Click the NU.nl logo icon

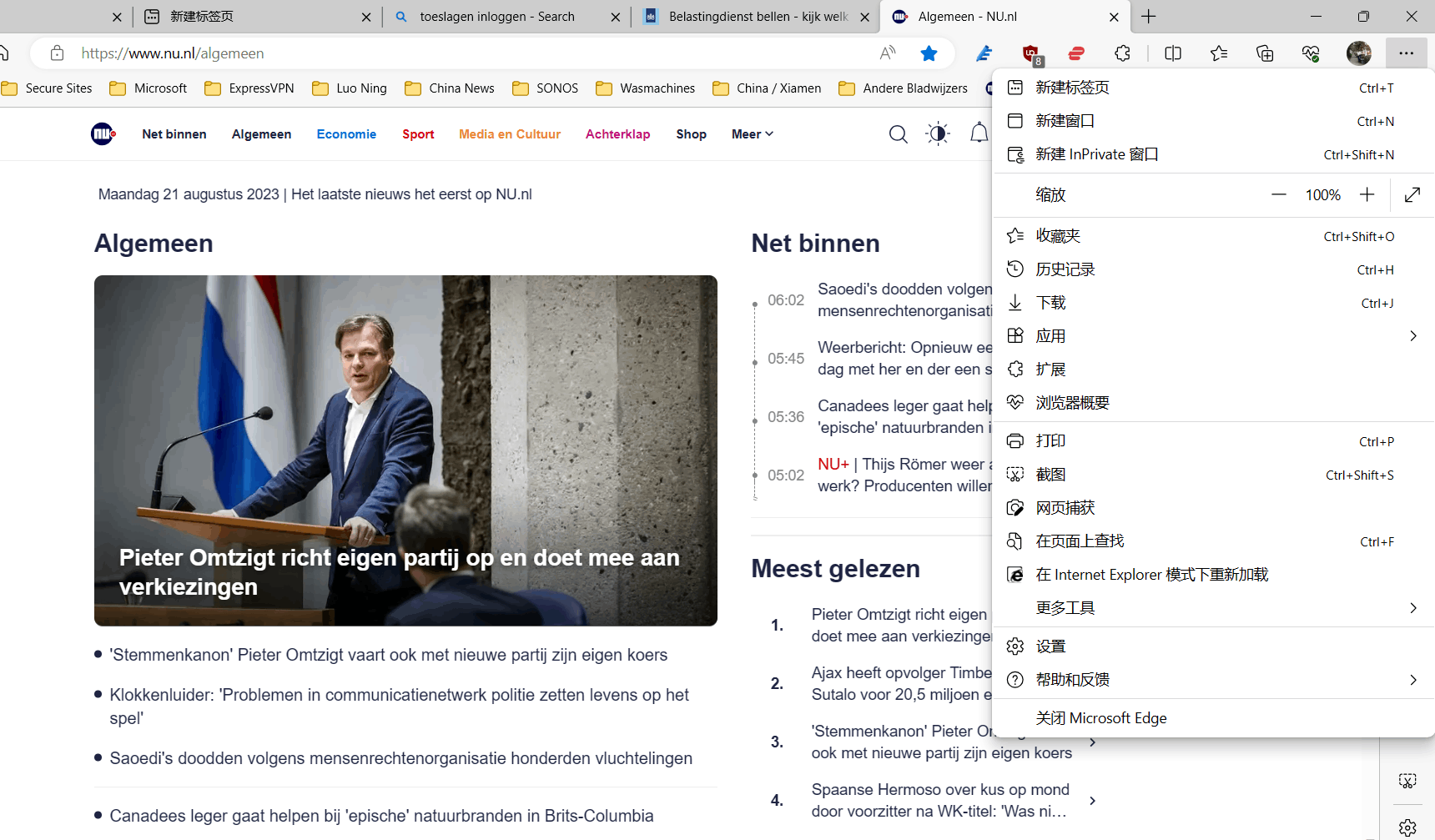point(103,133)
